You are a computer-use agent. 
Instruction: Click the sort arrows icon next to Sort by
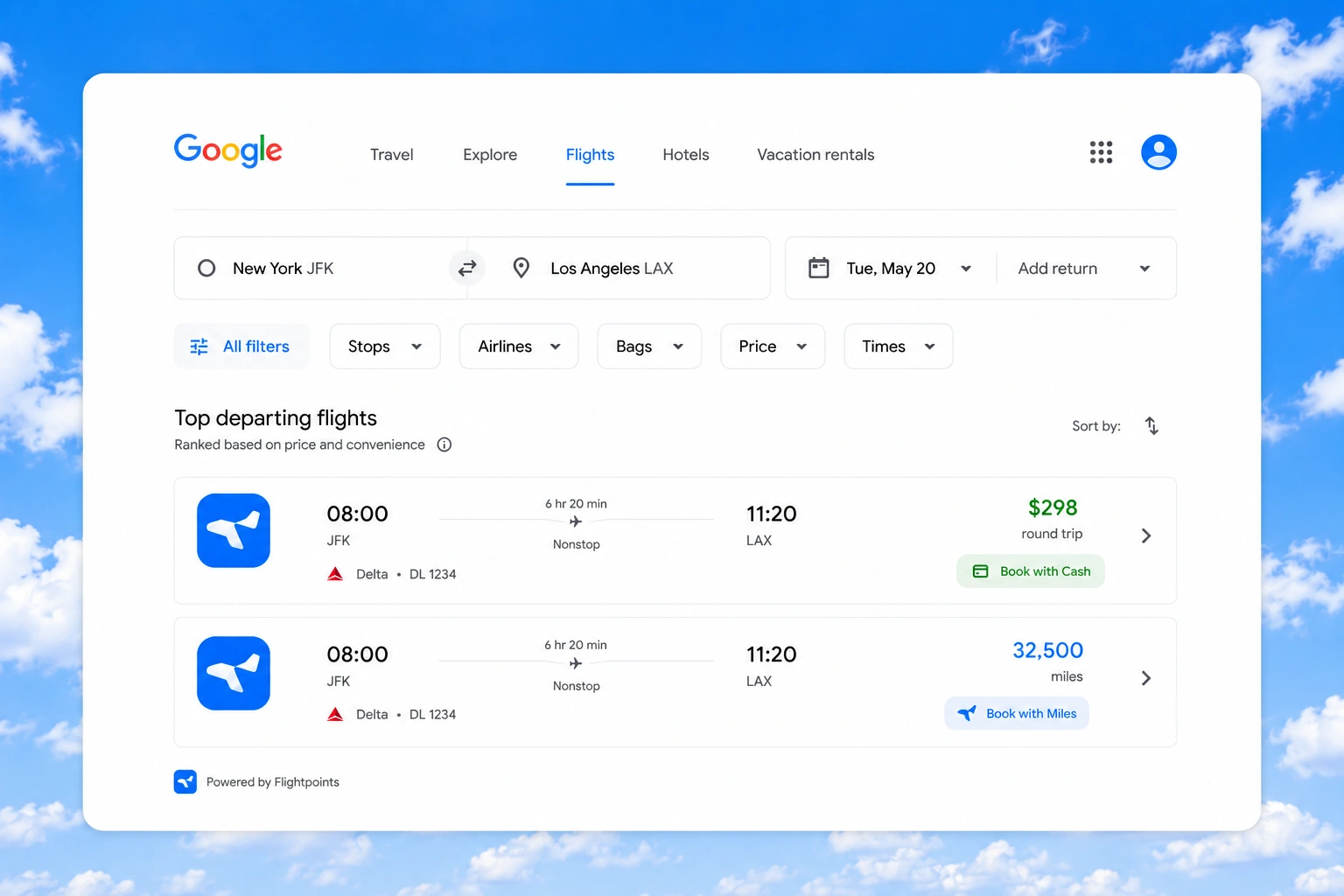pyautogui.click(x=1151, y=426)
